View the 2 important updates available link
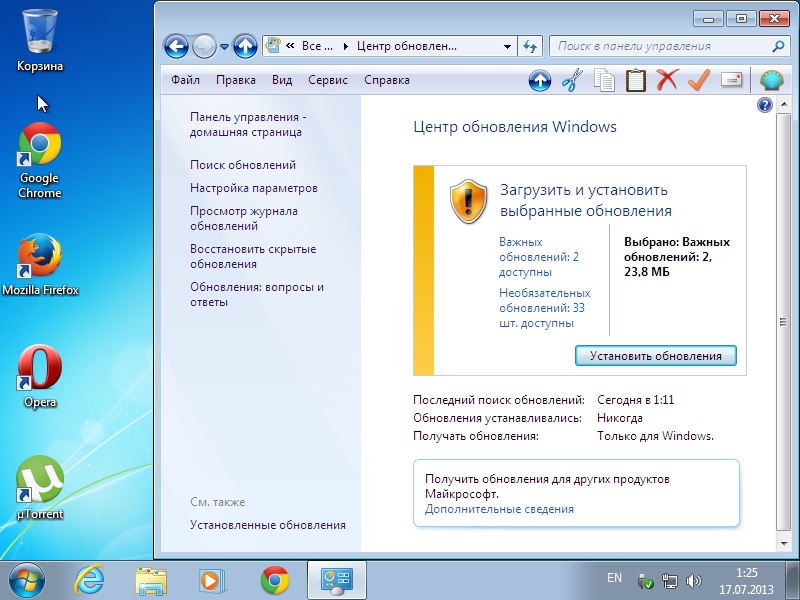Image resolution: width=800 pixels, height=600 pixels. [x=539, y=257]
